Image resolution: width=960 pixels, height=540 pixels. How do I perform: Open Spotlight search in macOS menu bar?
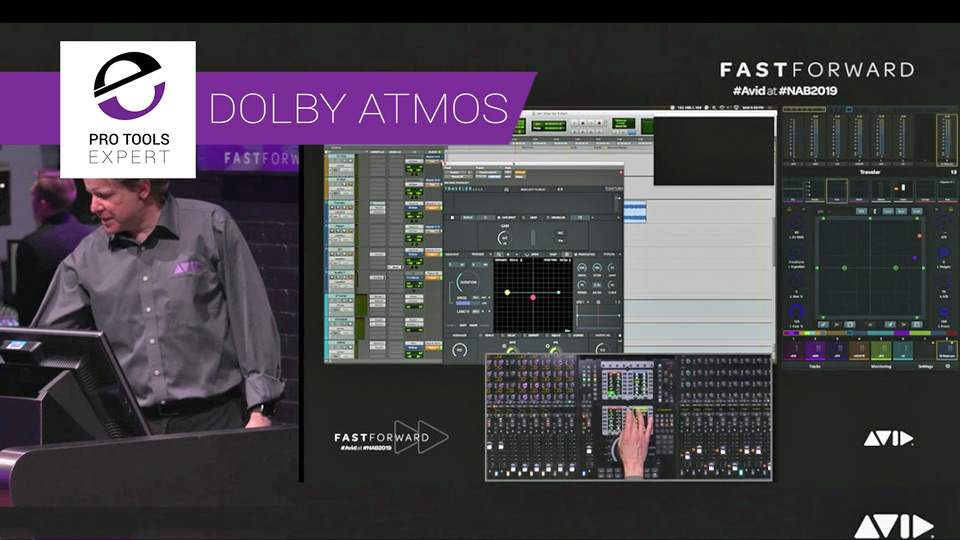(x=714, y=108)
